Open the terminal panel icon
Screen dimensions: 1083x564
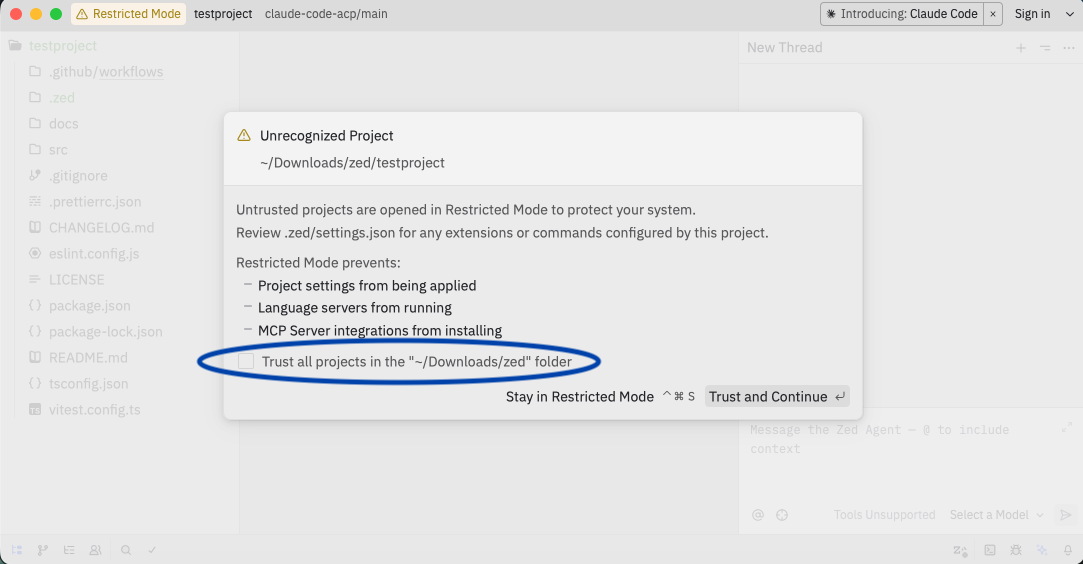pyautogui.click(x=990, y=550)
